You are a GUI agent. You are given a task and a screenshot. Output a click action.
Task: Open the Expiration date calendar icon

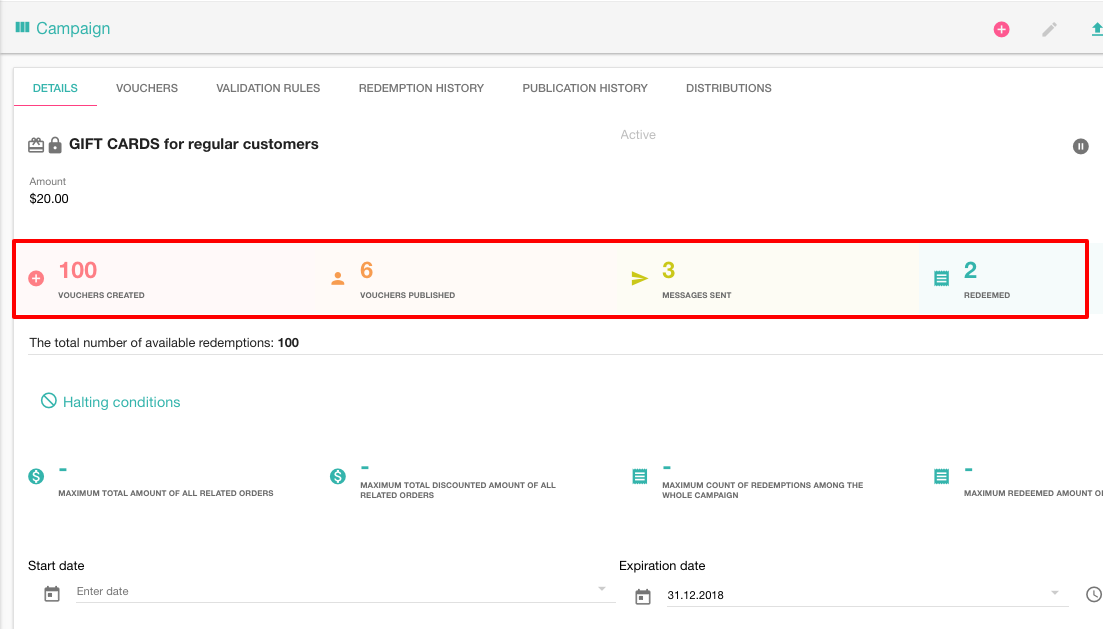coord(643,597)
